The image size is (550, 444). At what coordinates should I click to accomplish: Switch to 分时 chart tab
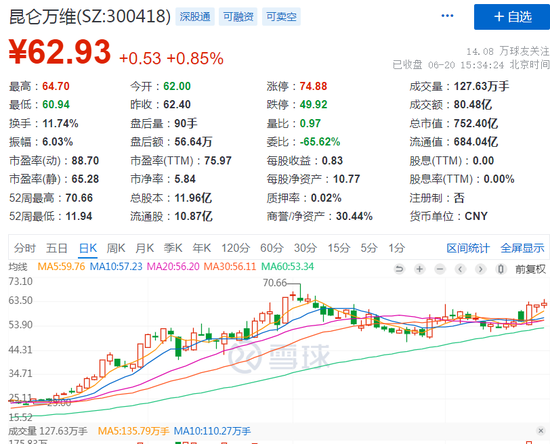tap(25, 248)
